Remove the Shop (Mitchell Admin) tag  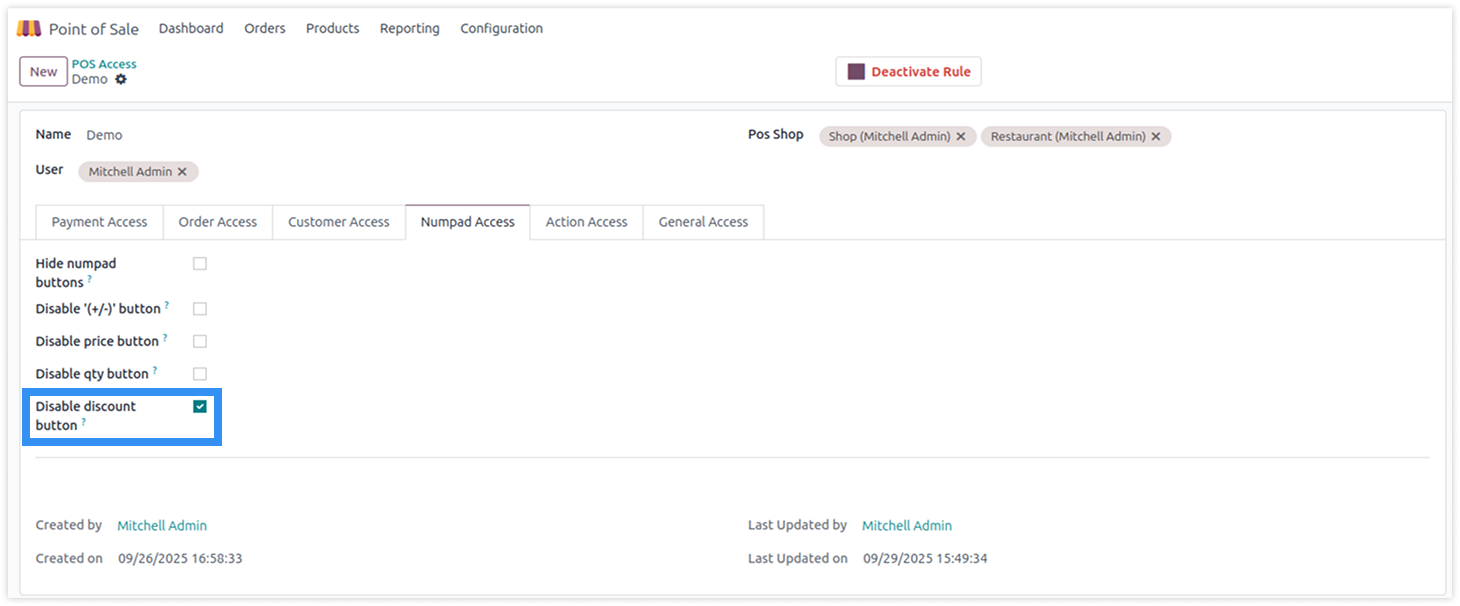pos(961,137)
